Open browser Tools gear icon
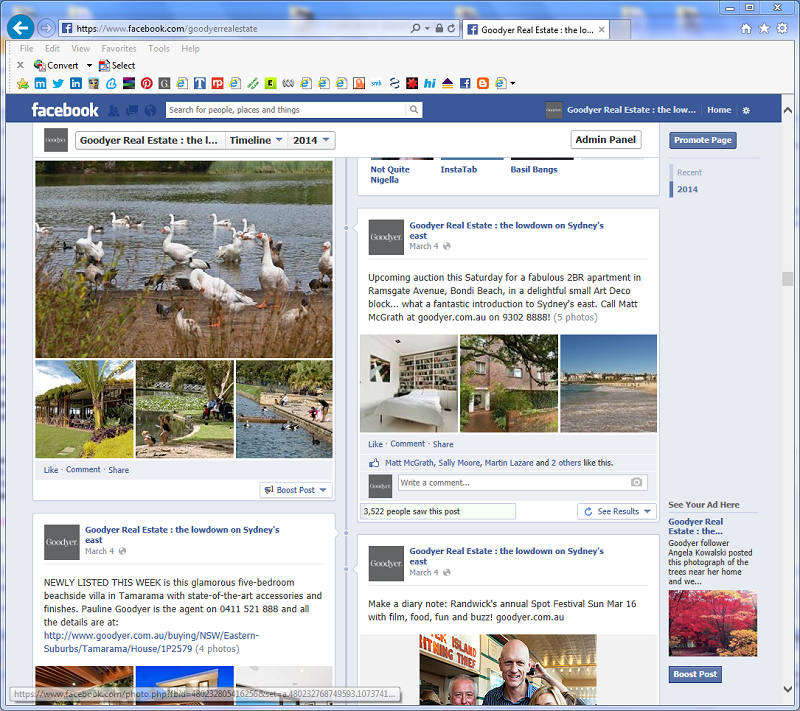The image size is (800, 711). [x=782, y=29]
